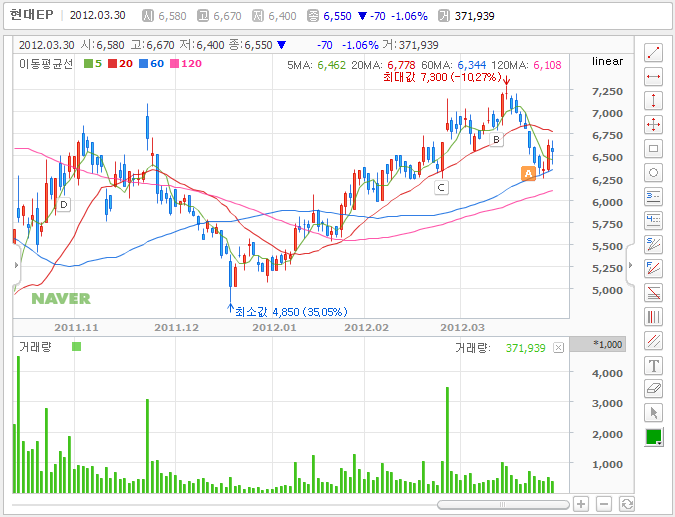Toggle the 5-day moving average line
The width and height of the screenshot is (675, 517).
pyautogui.click(x=93, y=64)
